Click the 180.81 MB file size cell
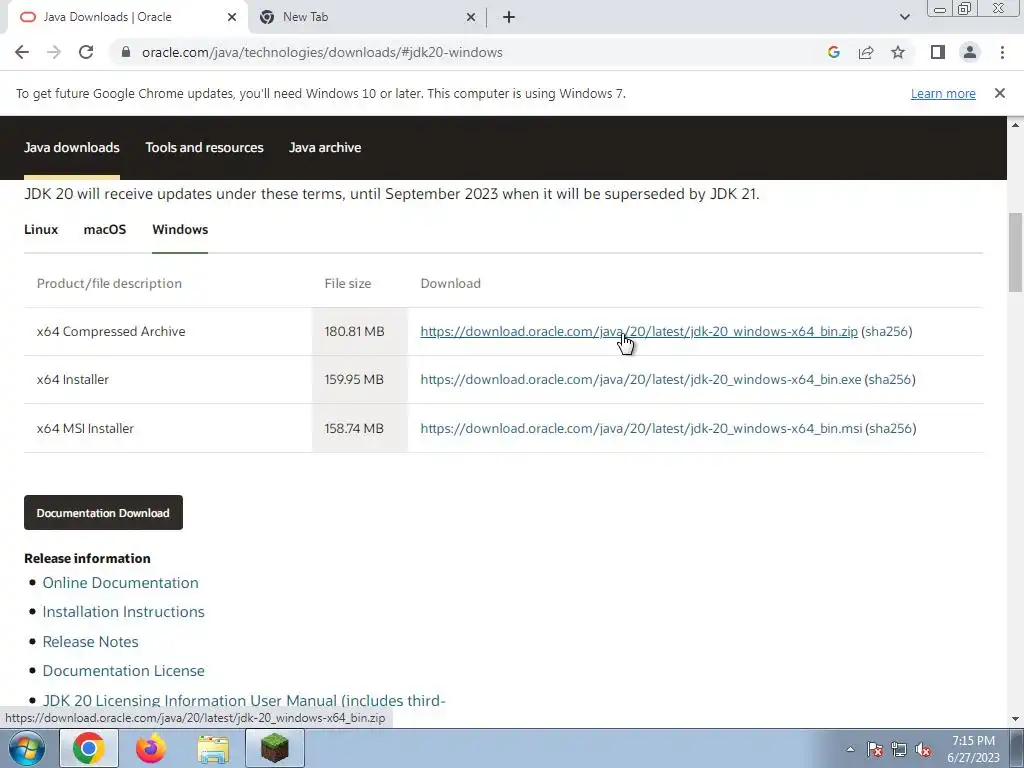 pyautogui.click(x=360, y=332)
